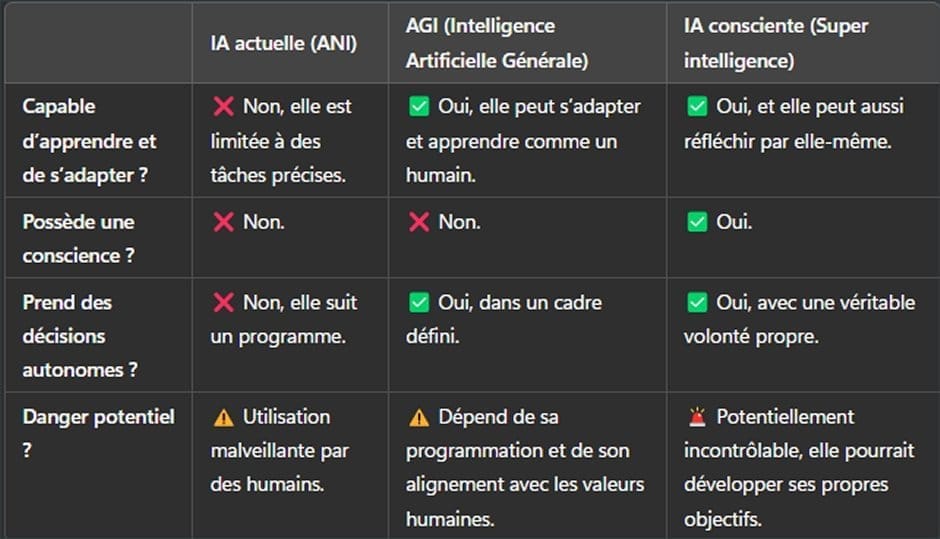Image resolution: width=940 pixels, height=539 pixels.
Task: Click row label 'Capable d'apprendre et de s'adapter ?'
Action: pyautogui.click(x=89, y=141)
